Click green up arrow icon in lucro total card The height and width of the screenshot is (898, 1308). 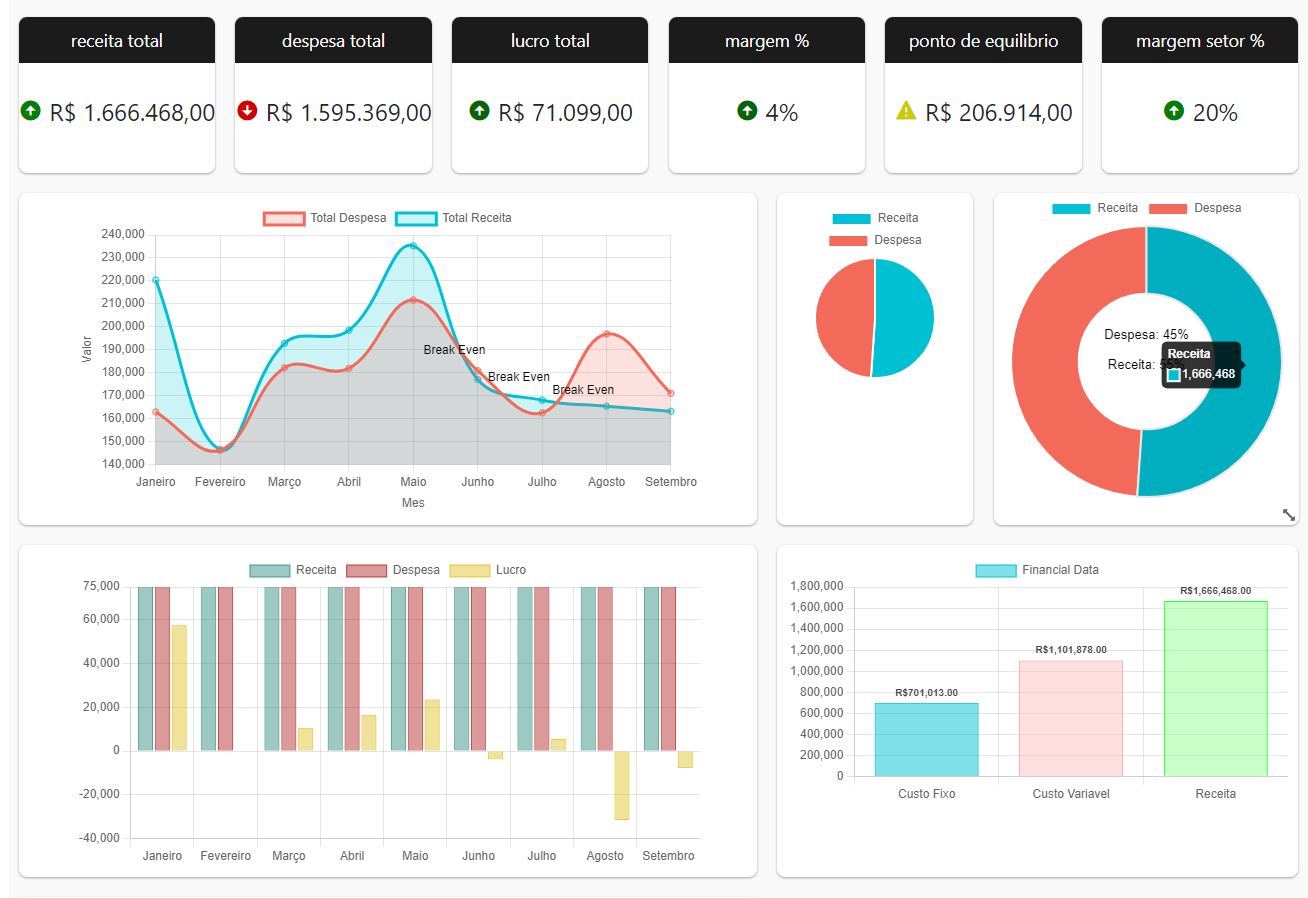(x=479, y=110)
